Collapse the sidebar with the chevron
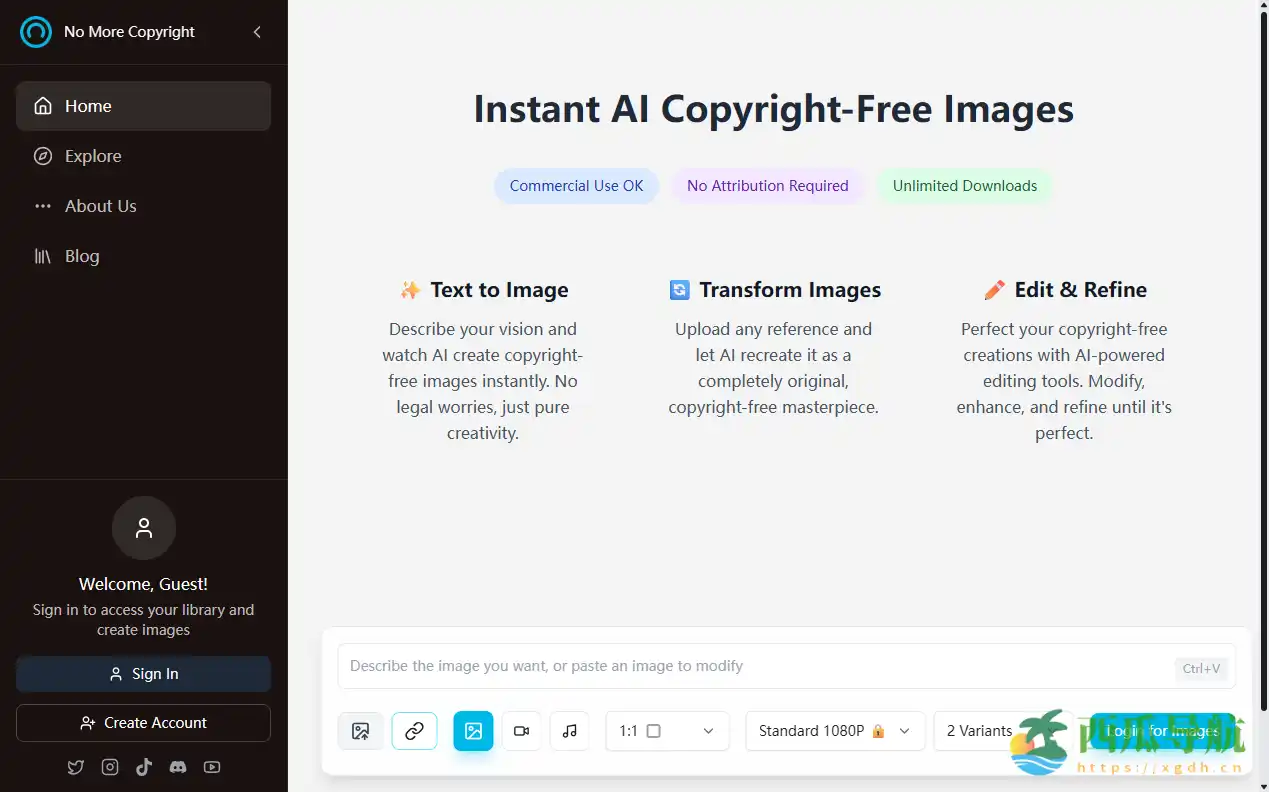Image resolution: width=1269 pixels, height=792 pixels. pos(257,32)
